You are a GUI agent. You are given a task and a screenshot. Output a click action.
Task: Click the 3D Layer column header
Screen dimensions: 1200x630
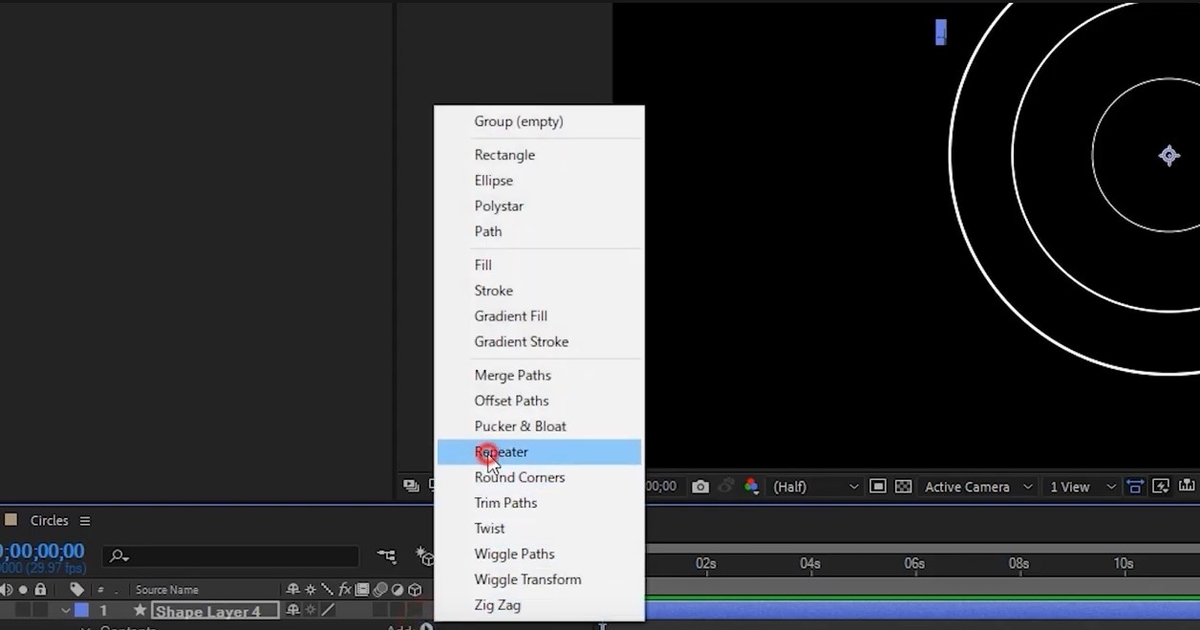pos(414,590)
